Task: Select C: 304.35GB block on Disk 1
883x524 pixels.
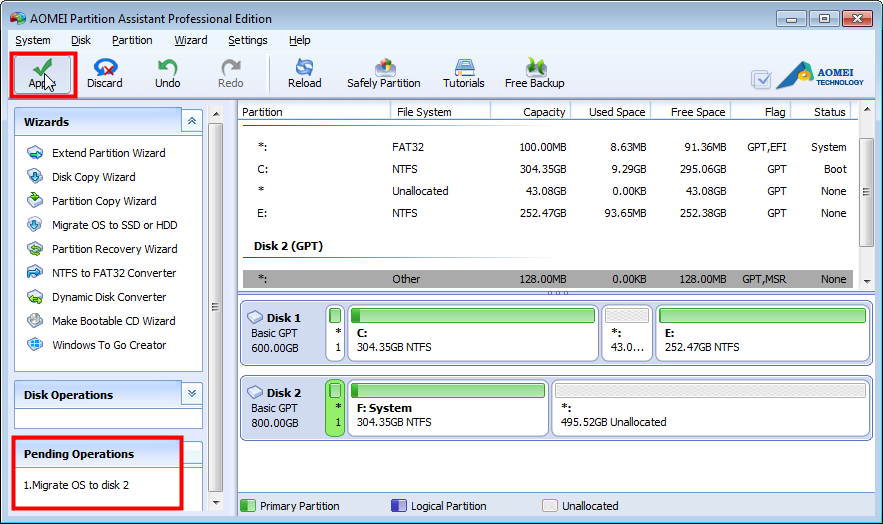Action: 473,333
